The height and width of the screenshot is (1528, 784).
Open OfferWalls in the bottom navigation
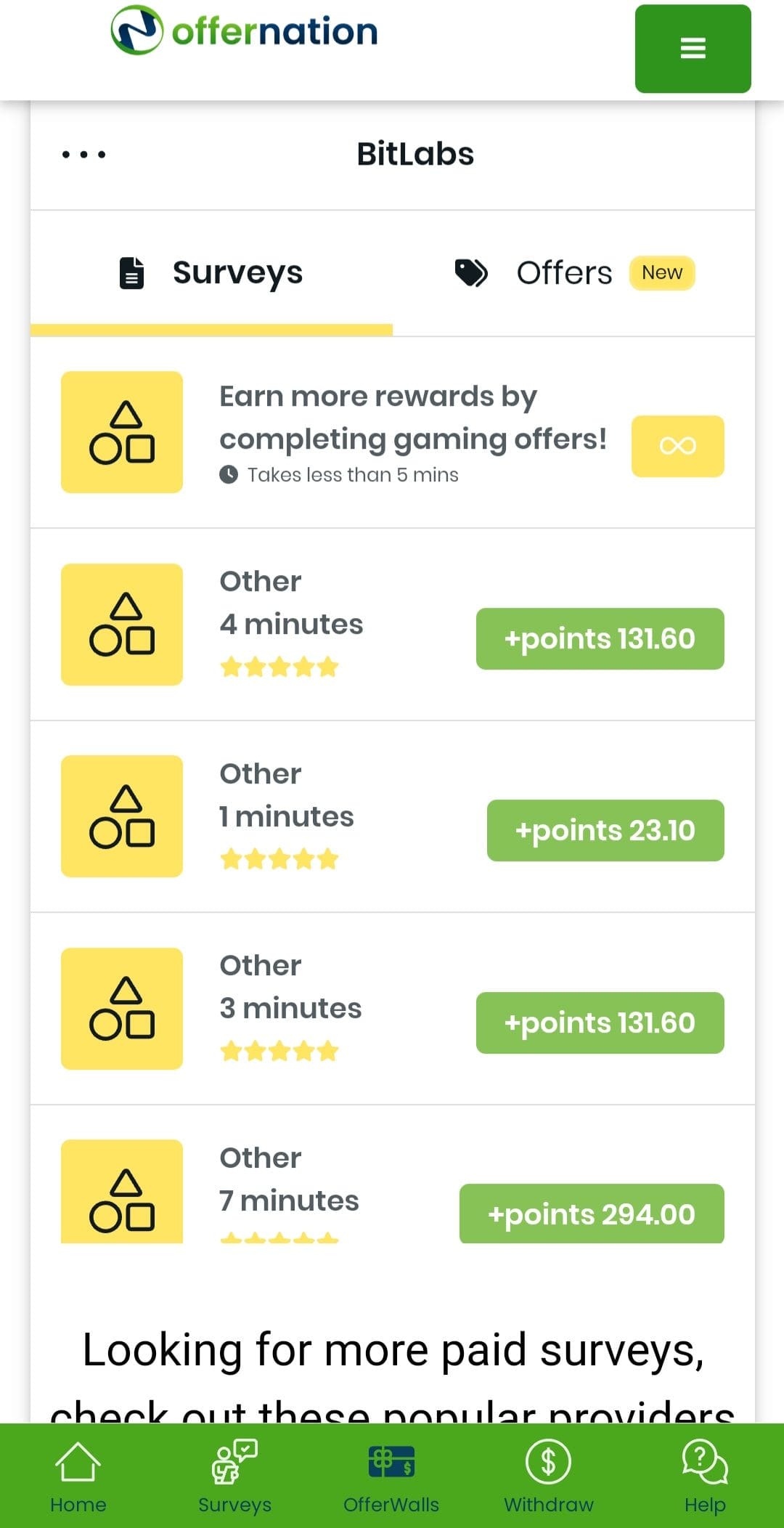pos(391,1476)
